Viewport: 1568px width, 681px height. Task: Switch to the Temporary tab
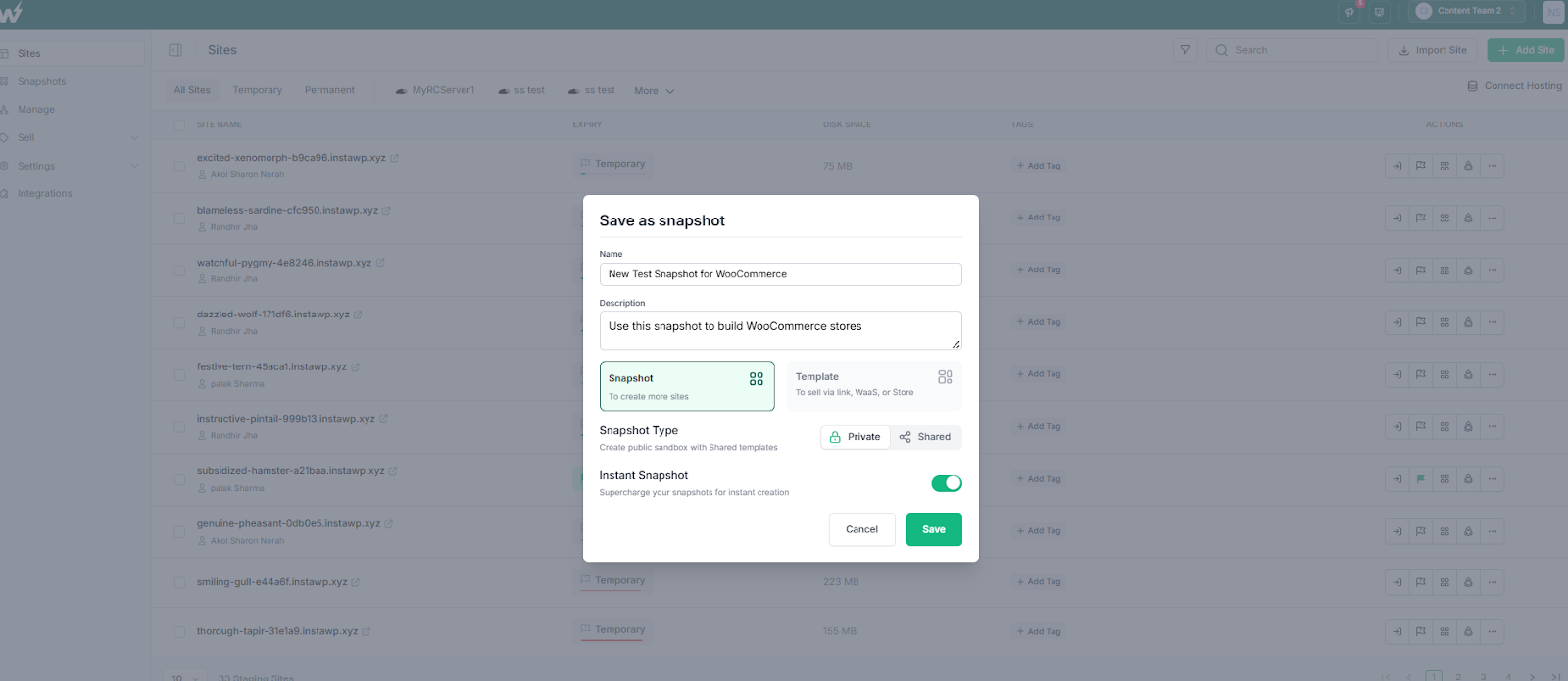coord(258,90)
